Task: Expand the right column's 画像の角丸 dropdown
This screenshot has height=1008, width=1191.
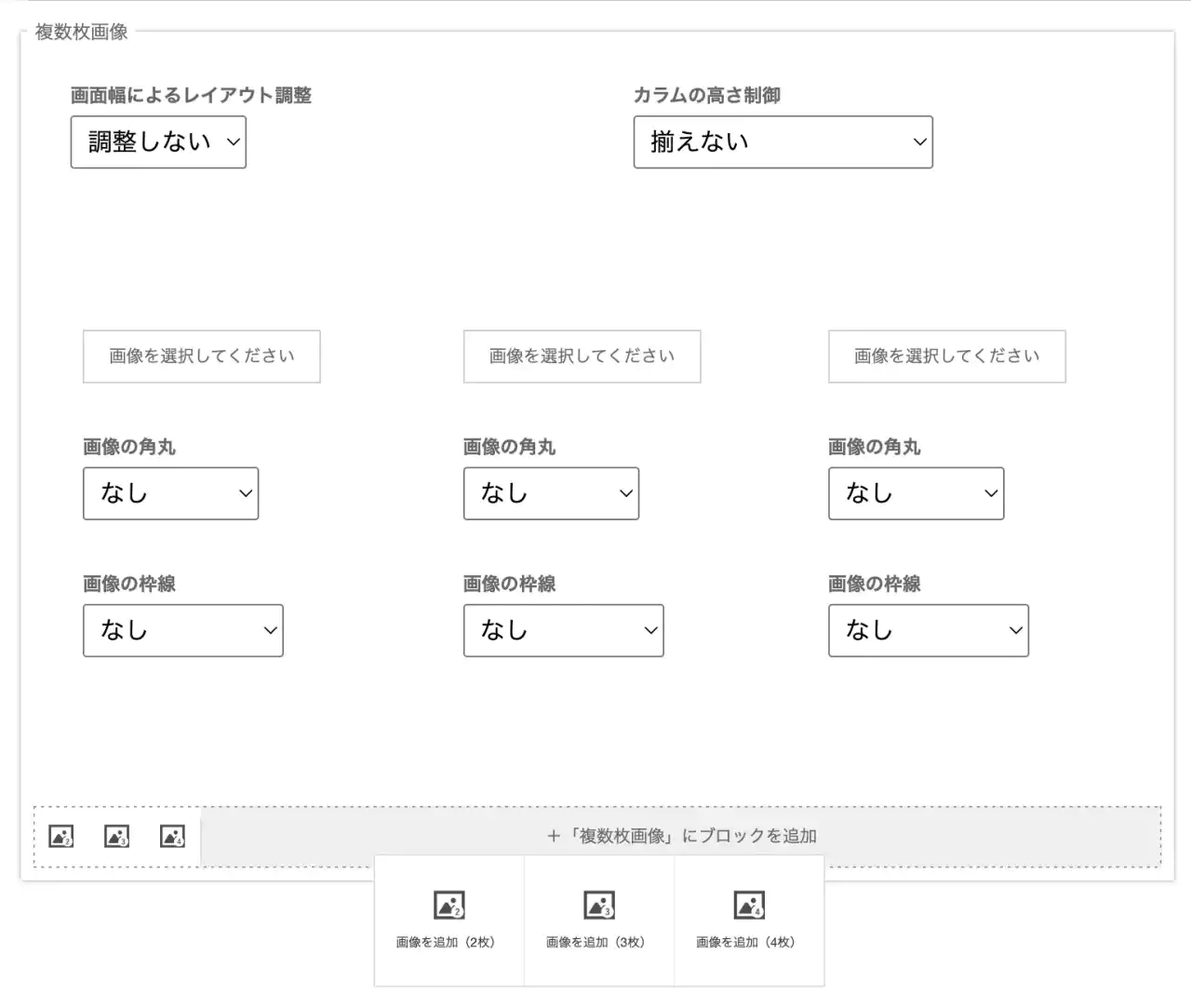Action: click(x=916, y=493)
